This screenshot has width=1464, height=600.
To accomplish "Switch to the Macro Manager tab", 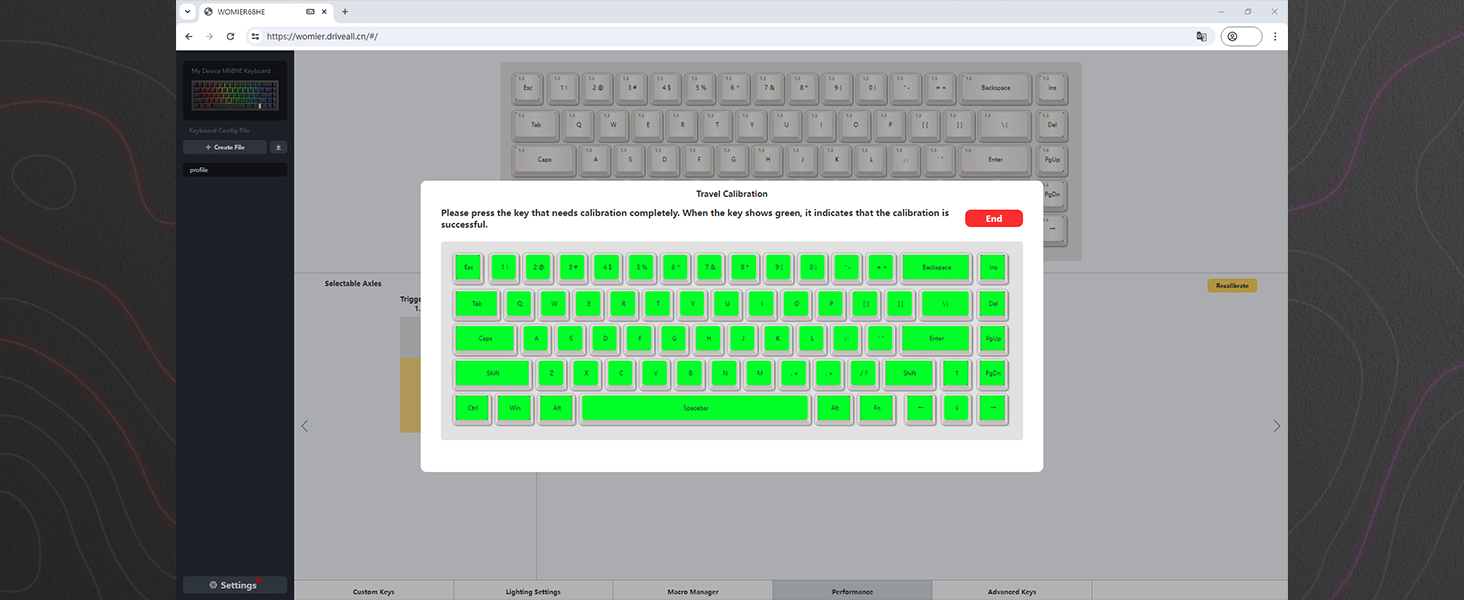I will [x=692, y=592].
